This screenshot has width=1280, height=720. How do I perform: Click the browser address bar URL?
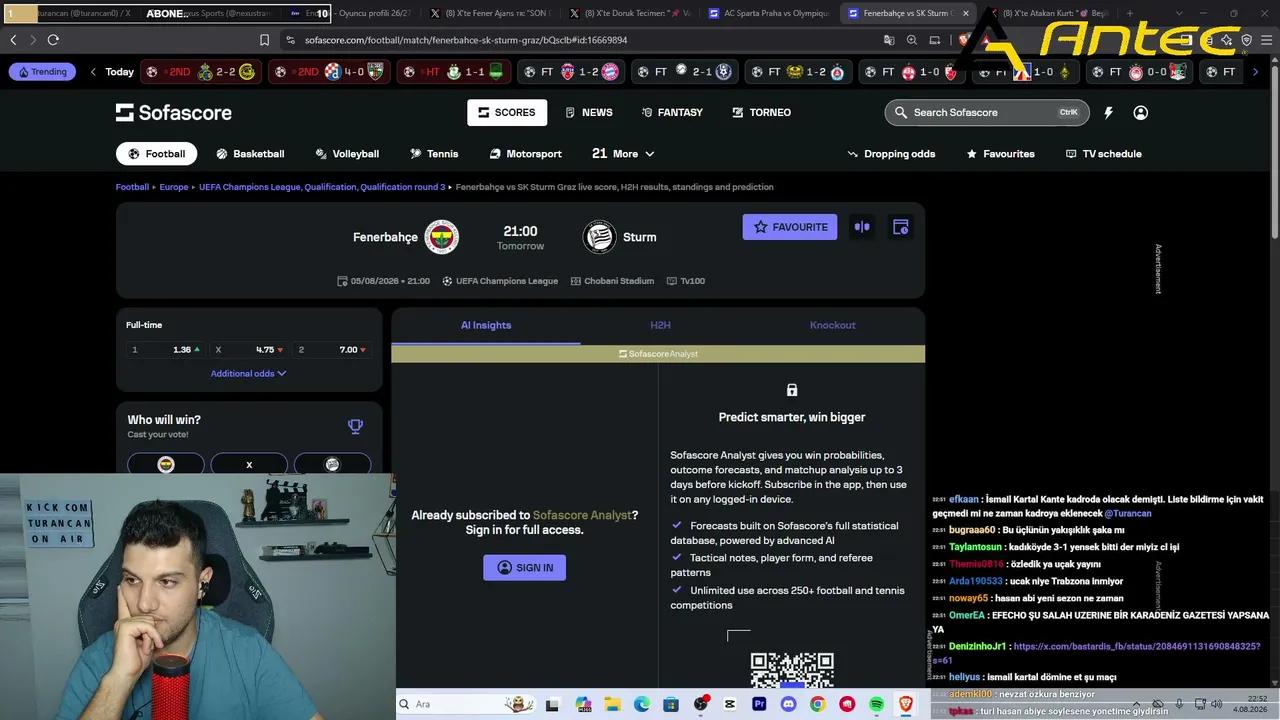(x=466, y=40)
